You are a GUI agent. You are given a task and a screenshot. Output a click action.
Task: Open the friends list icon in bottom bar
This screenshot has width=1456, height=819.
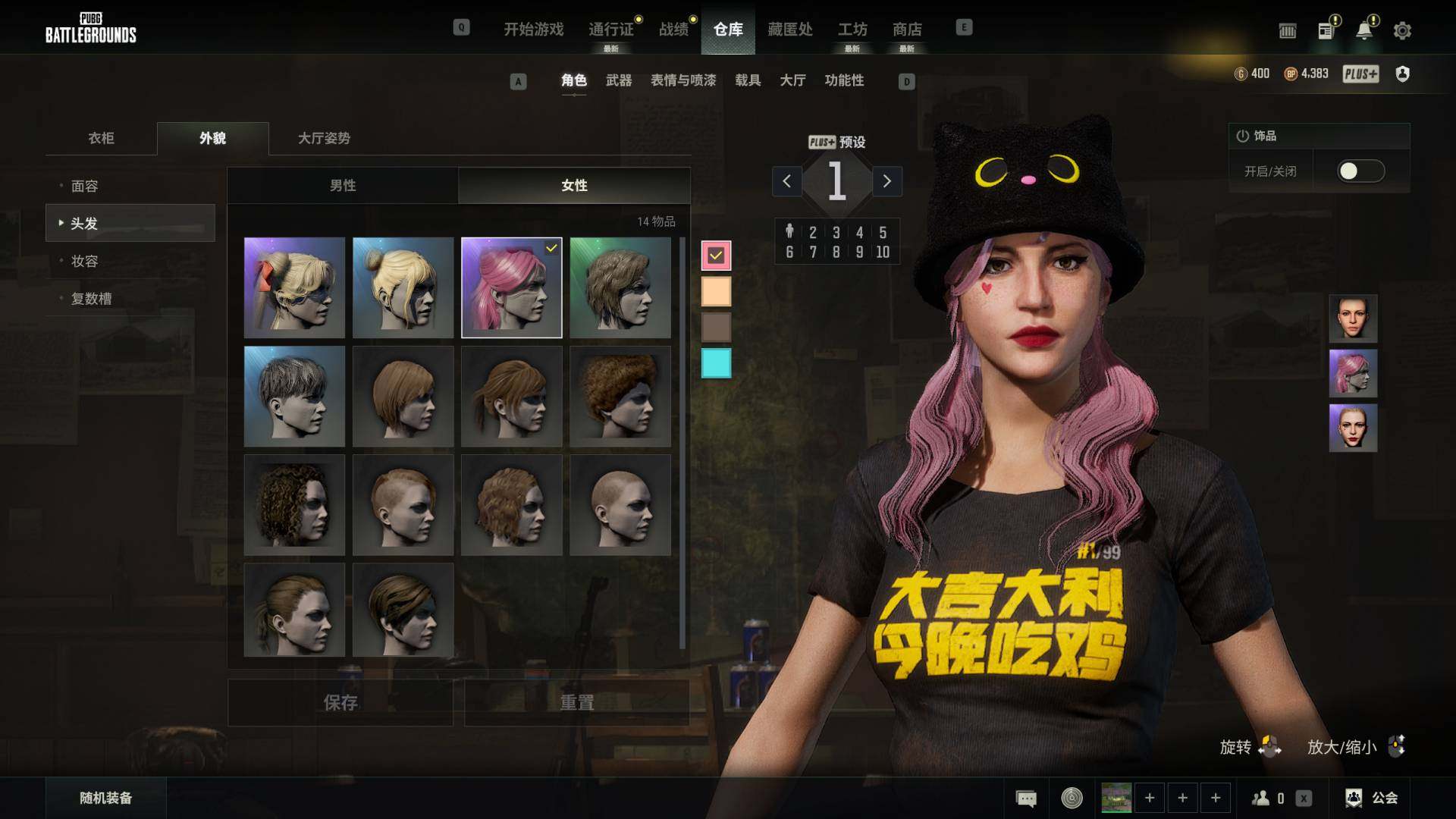[x=1260, y=798]
